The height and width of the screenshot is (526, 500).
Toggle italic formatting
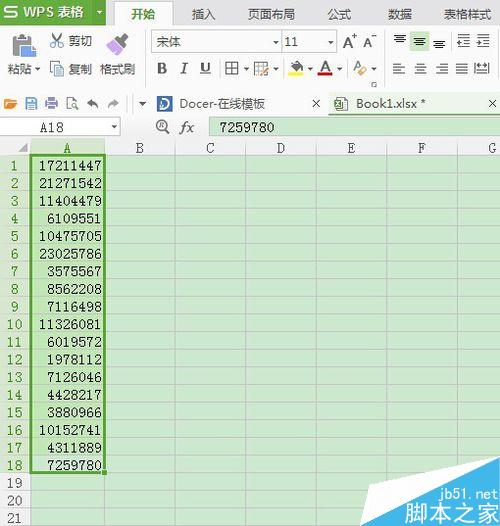[x=184, y=68]
